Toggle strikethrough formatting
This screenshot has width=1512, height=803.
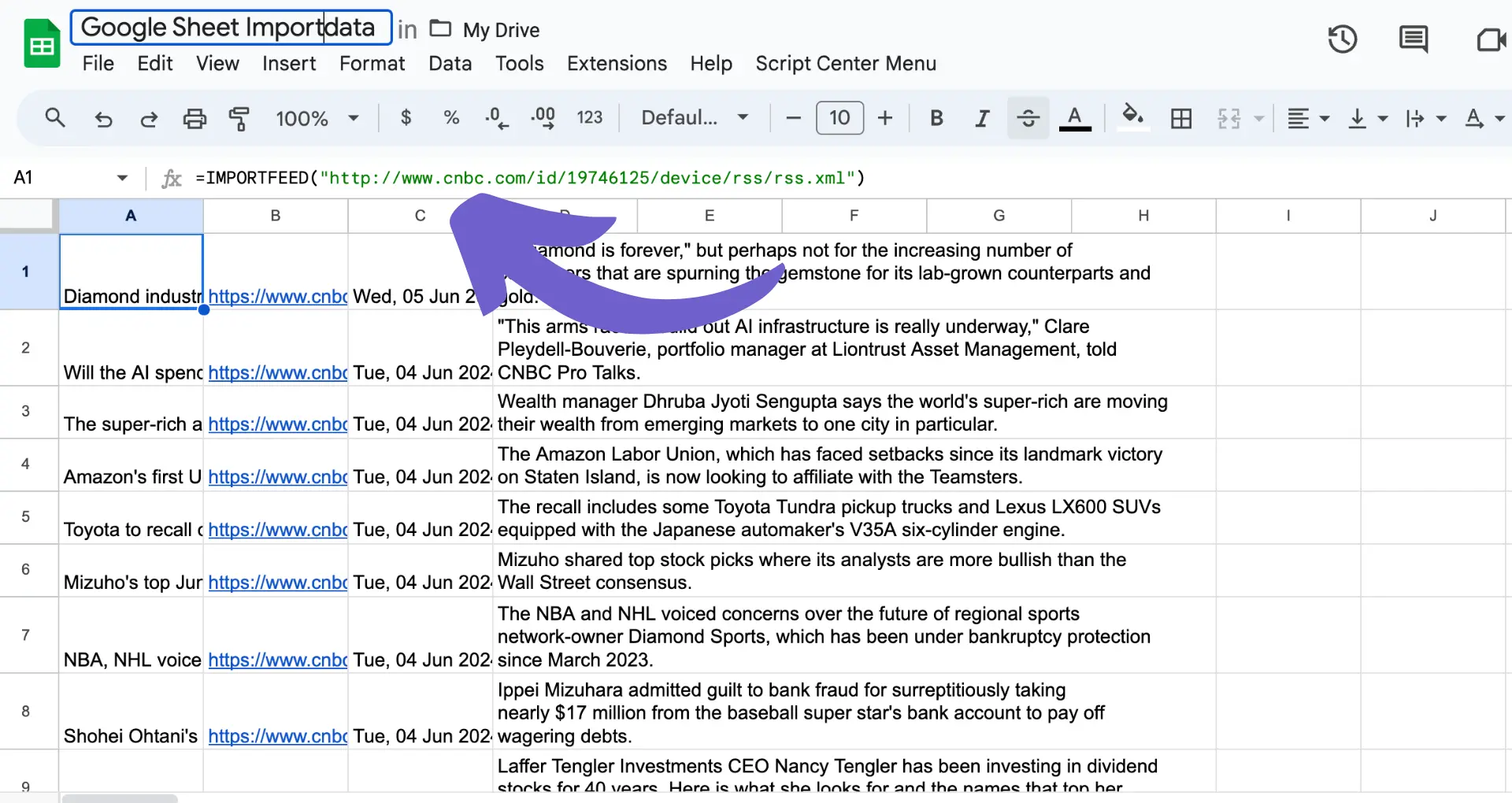click(1028, 118)
